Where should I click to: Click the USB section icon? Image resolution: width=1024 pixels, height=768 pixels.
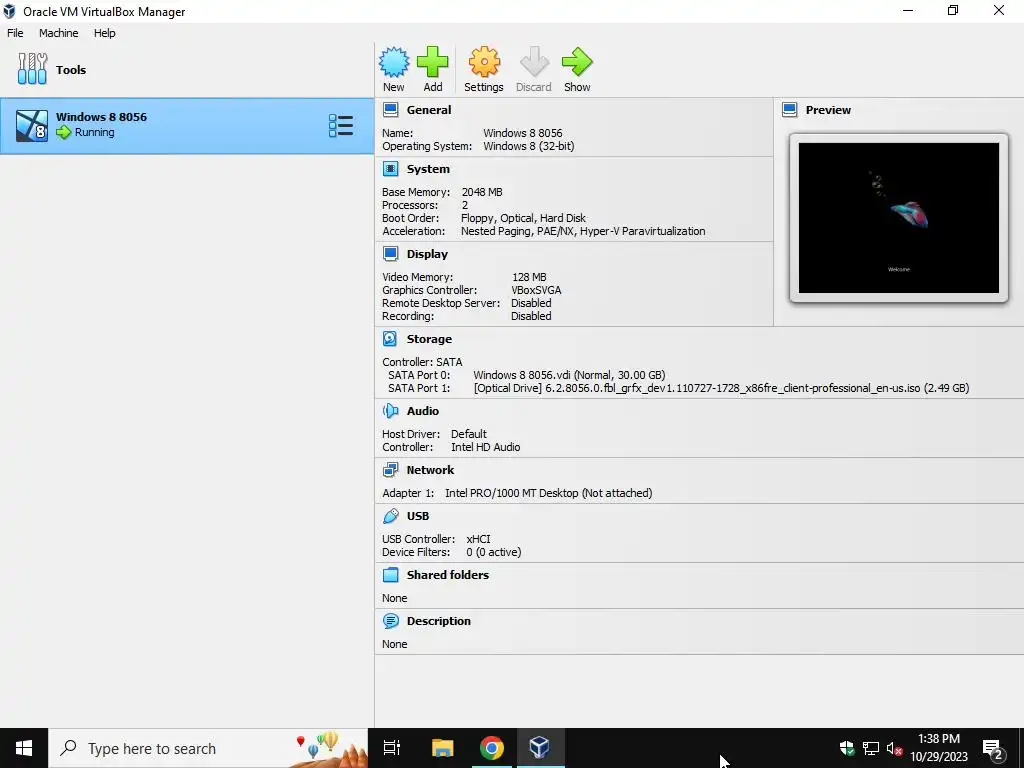tap(391, 516)
